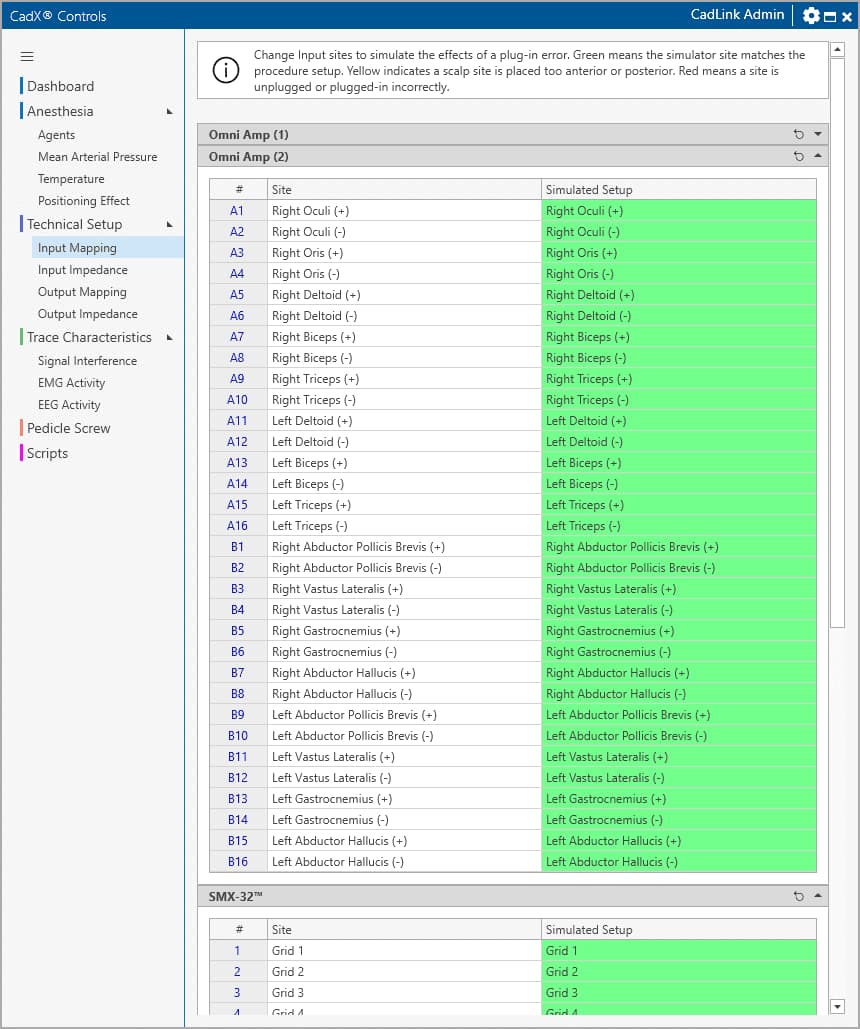Select EMG Activity in sidebar
The height and width of the screenshot is (1029, 860).
[x=71, y=383]
